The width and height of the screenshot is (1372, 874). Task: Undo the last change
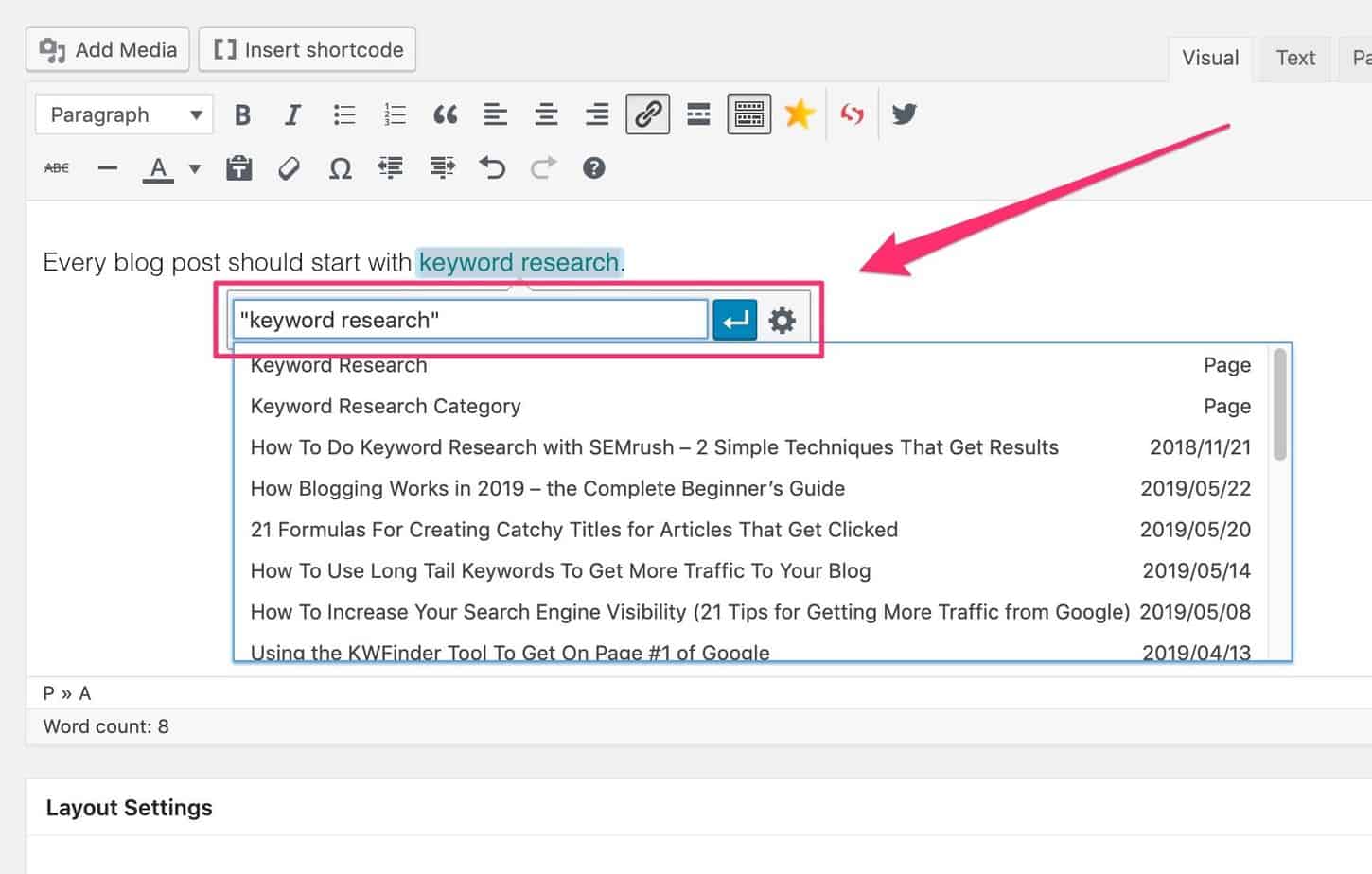click(491, 167)
